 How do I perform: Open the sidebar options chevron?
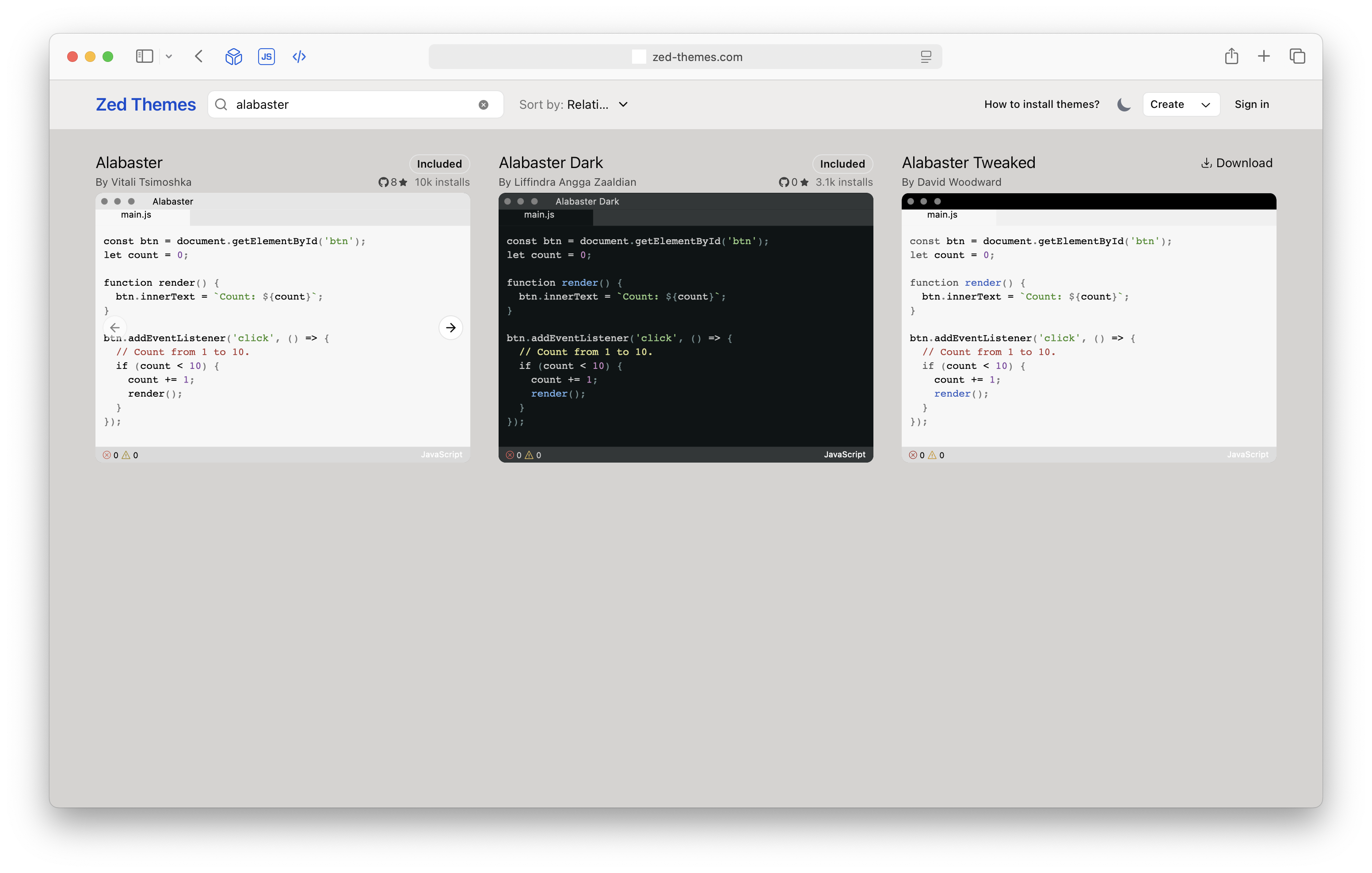169,57
